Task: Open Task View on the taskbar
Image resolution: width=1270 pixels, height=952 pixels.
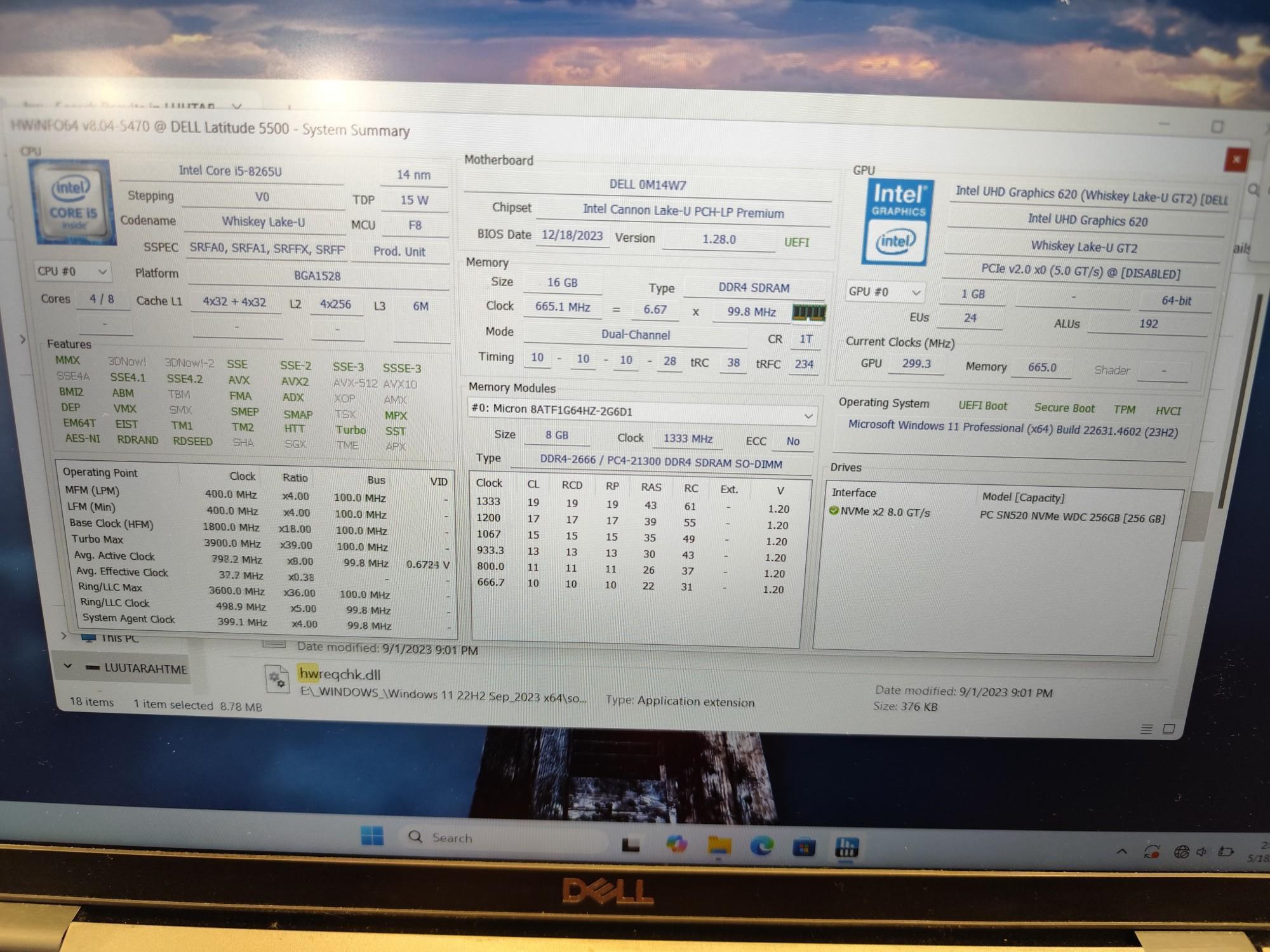Action: (631, 844)
